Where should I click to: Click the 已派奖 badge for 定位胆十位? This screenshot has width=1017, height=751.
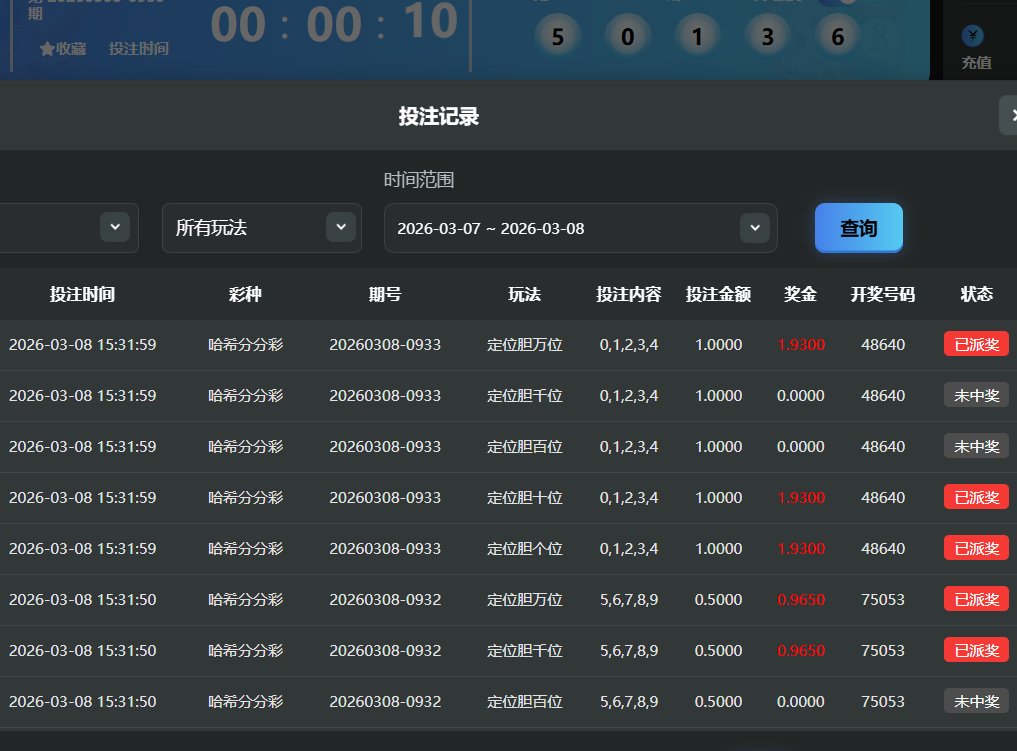tap(976, 497)
